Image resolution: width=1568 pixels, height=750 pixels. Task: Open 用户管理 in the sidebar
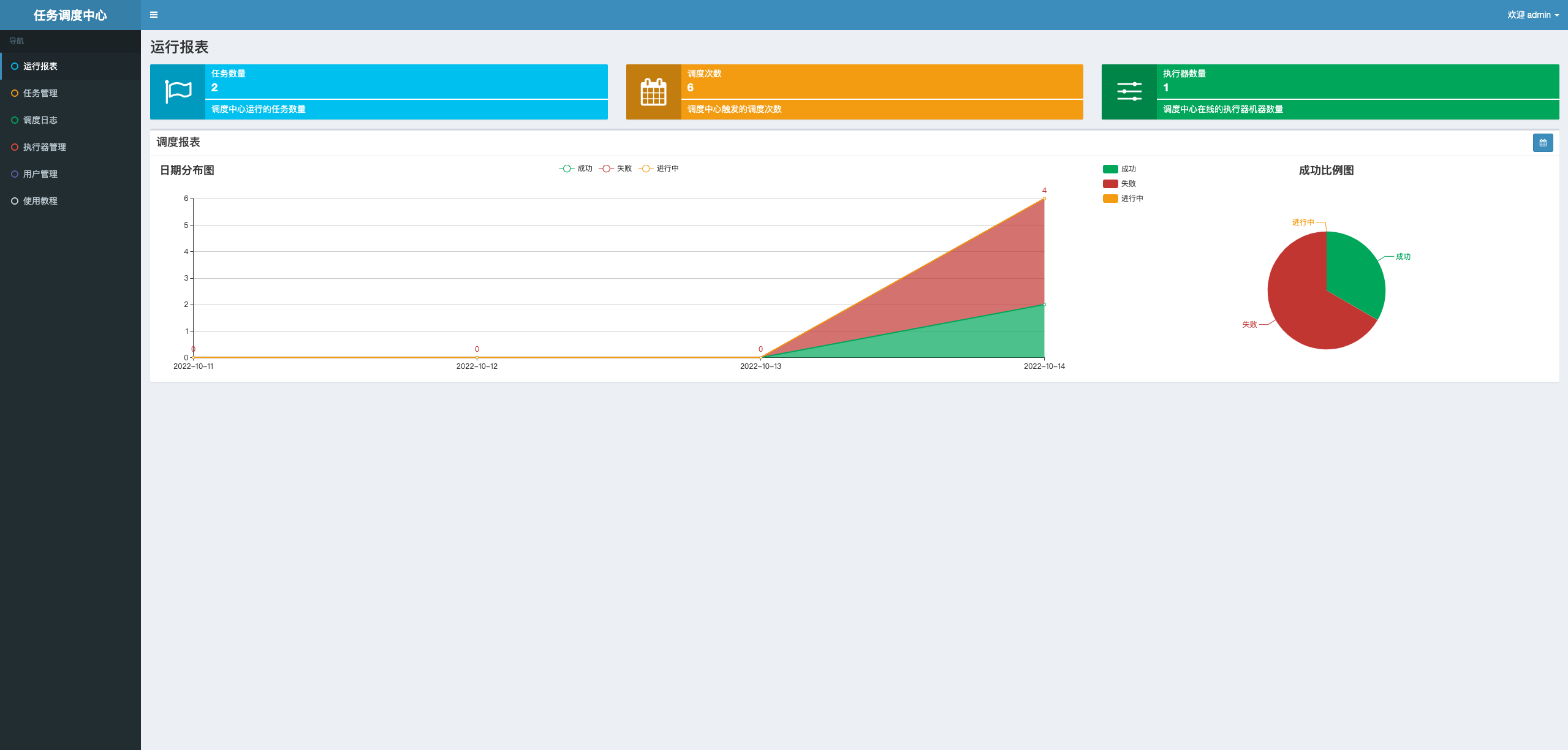coord(40,174)
